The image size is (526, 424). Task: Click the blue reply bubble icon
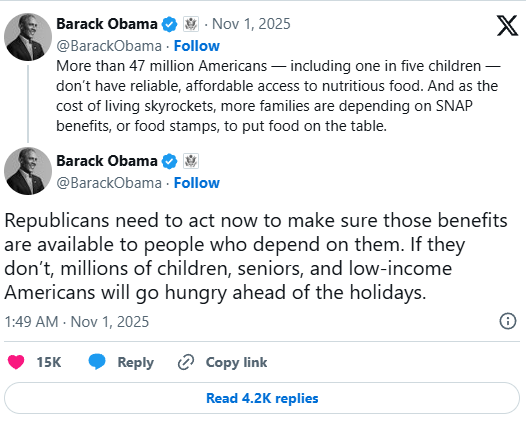(97, 362)
